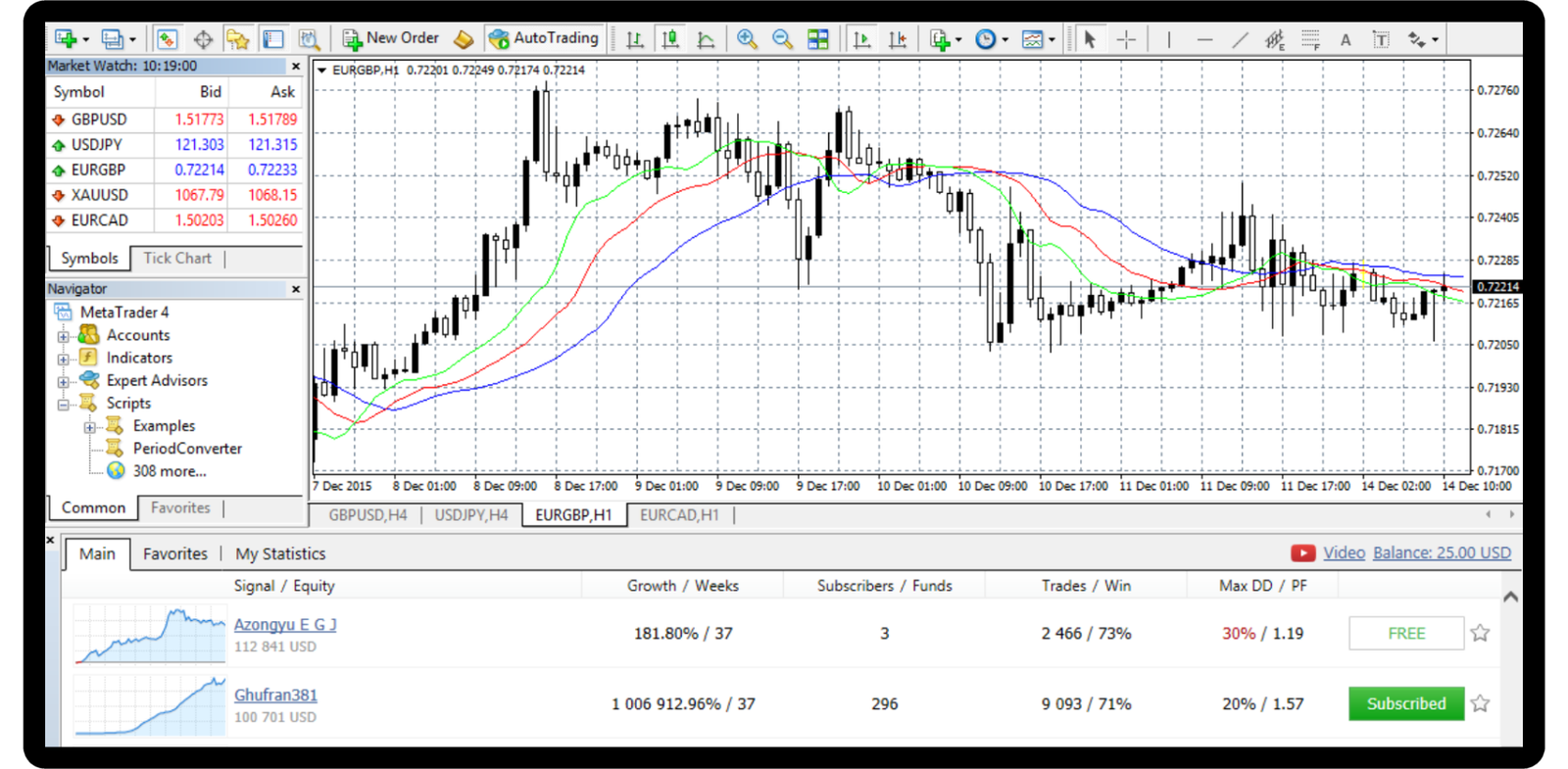This screenshot has width=1568, height=769.
Task: Collapse the Scripts tree node
Action: (x=64, y=404)
